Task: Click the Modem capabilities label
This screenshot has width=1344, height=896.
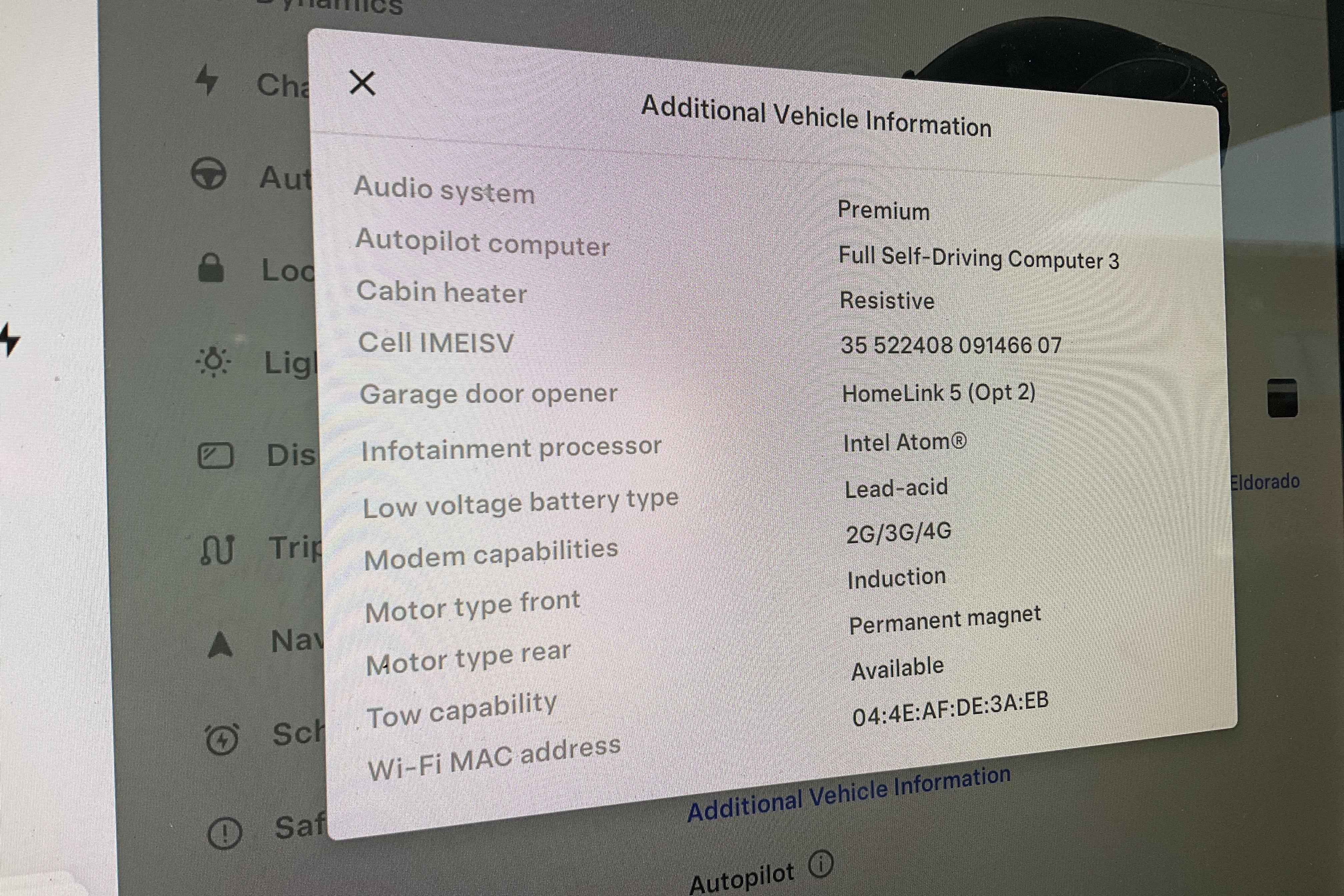Action: pyautogui.click(x=491, y=554)
